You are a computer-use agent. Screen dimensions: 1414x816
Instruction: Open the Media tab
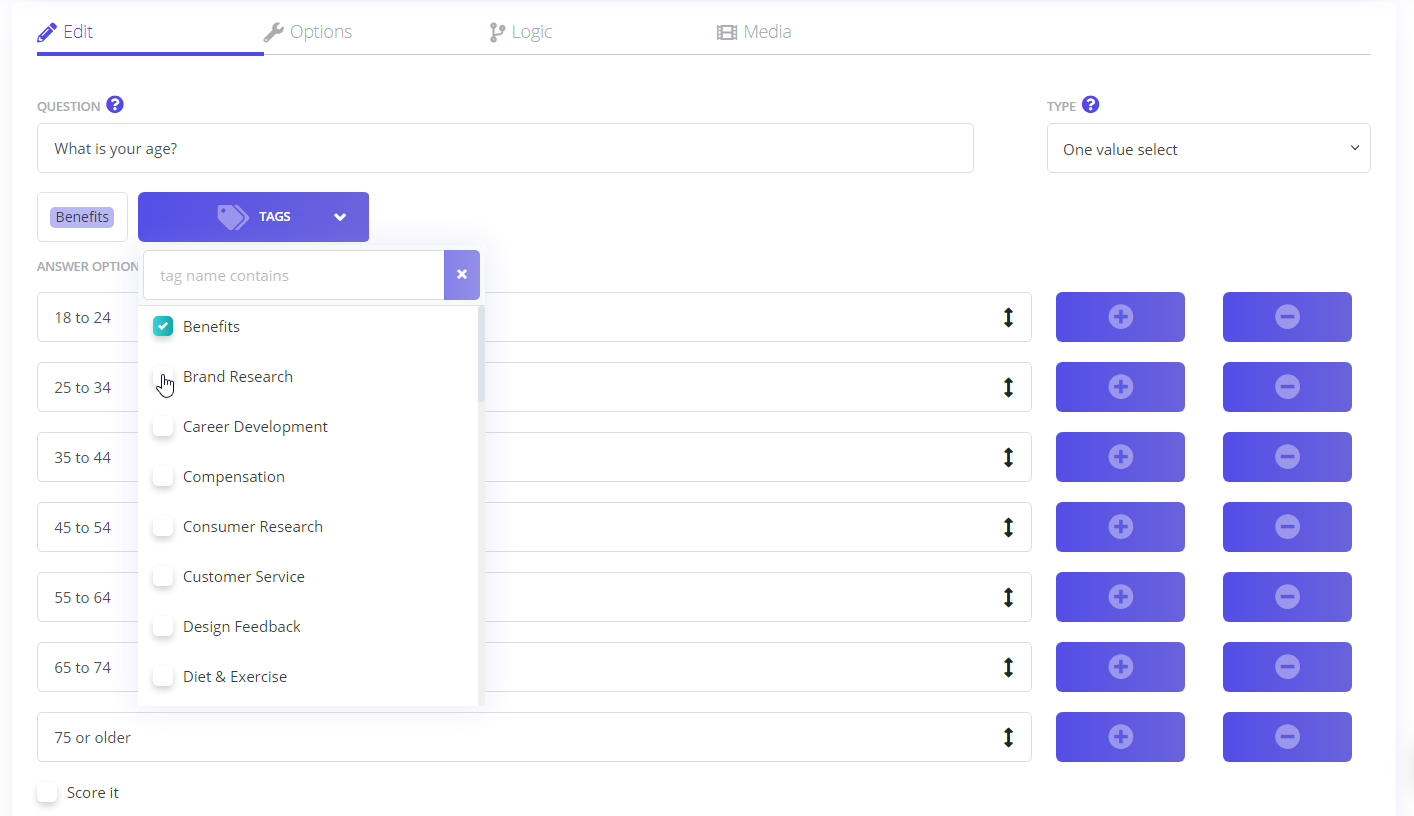pyautogui.click(x=754, y=32)
